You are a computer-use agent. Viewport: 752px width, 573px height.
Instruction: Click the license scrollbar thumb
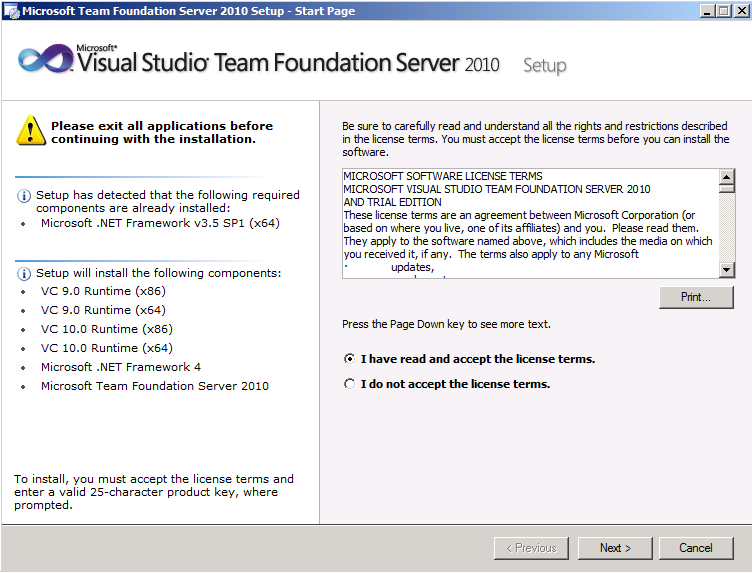727,188
